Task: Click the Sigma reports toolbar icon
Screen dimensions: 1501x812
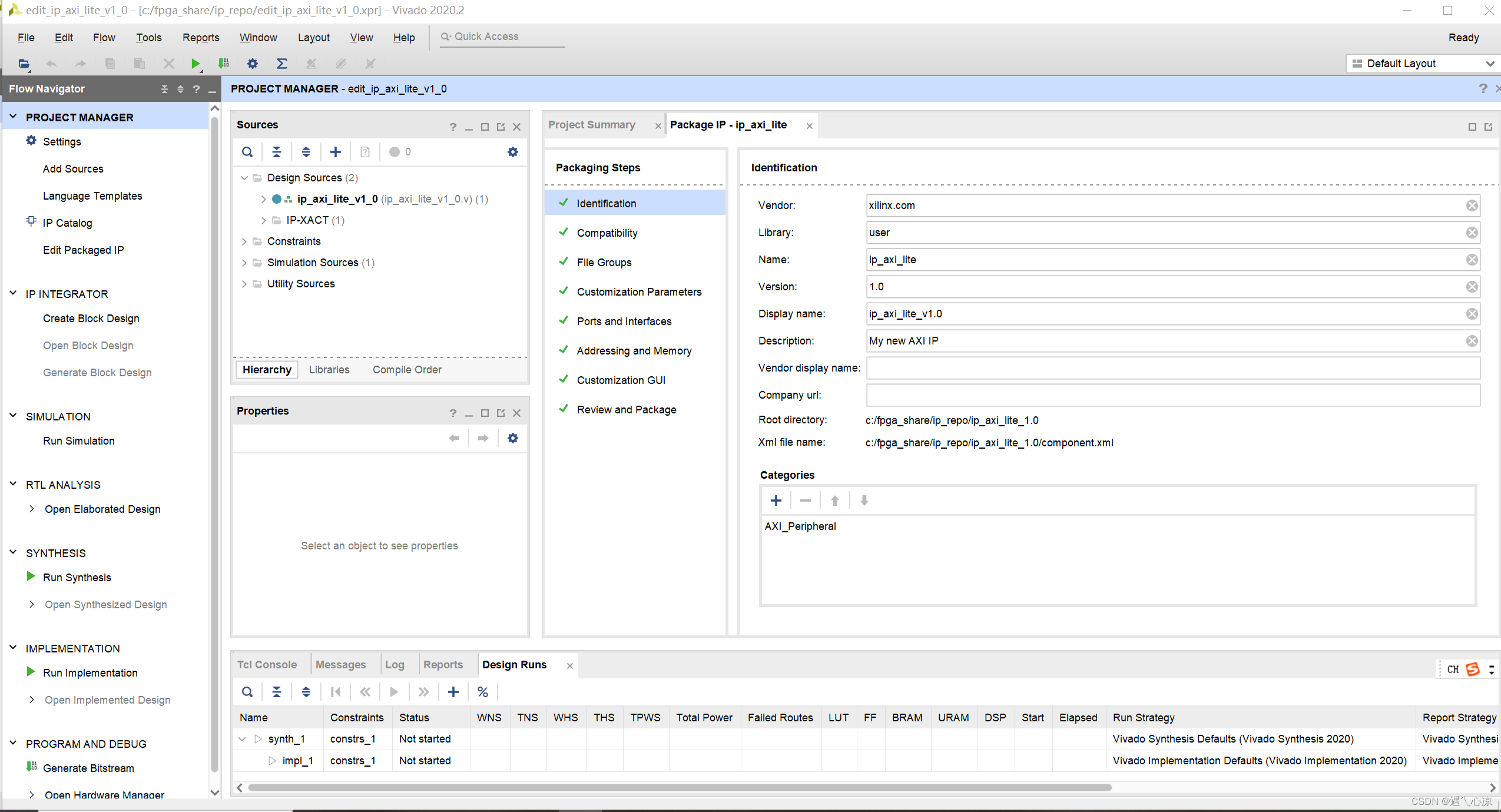Action: tap(282, 64)
